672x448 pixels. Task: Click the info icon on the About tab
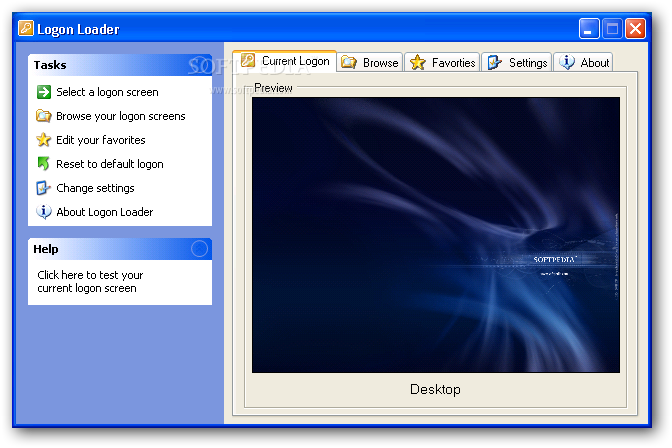click(x=567, y=62)
